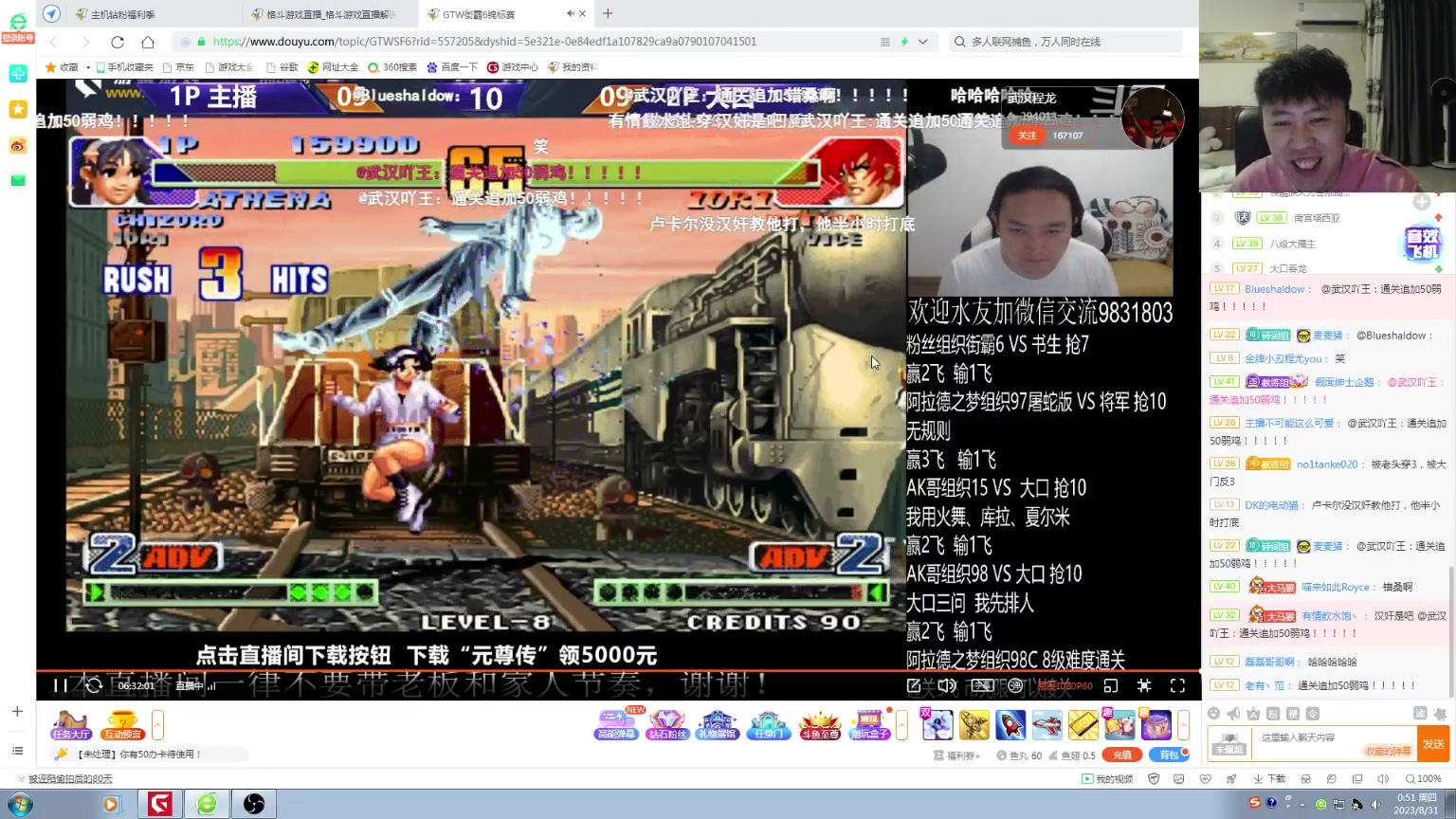Image resolution: width=1456 pixels, height=819 pixels.
Task: Send the chat message with 发送
Action: (x=1433, y=744)
